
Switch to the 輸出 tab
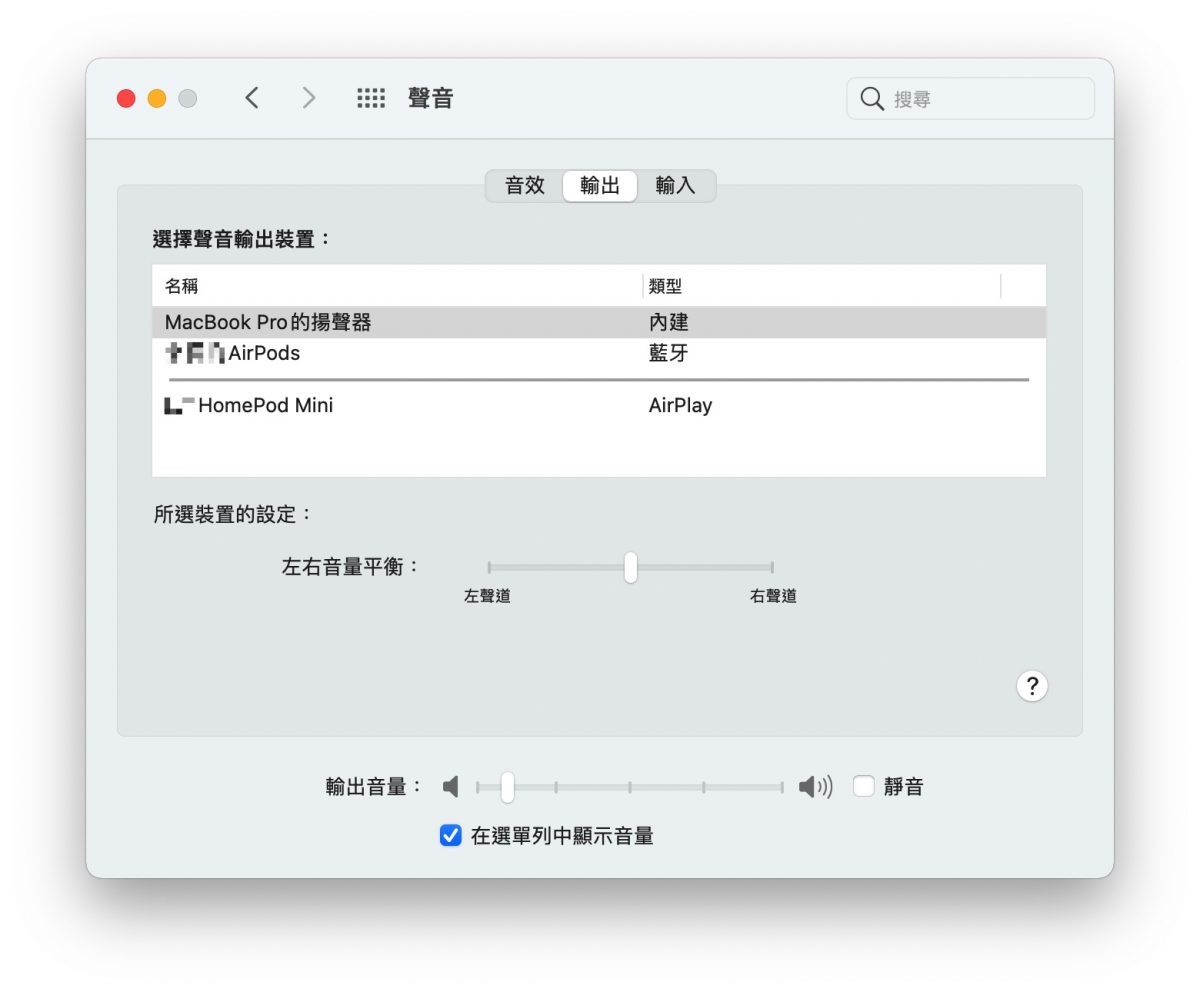600,186
